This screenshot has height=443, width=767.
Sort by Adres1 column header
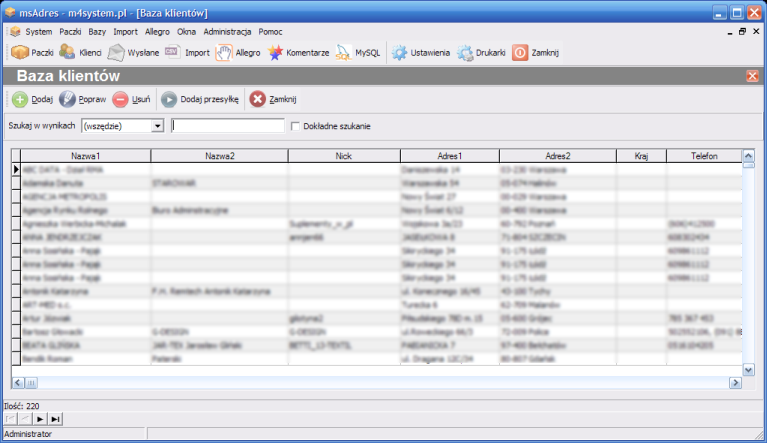coord(450,156)
